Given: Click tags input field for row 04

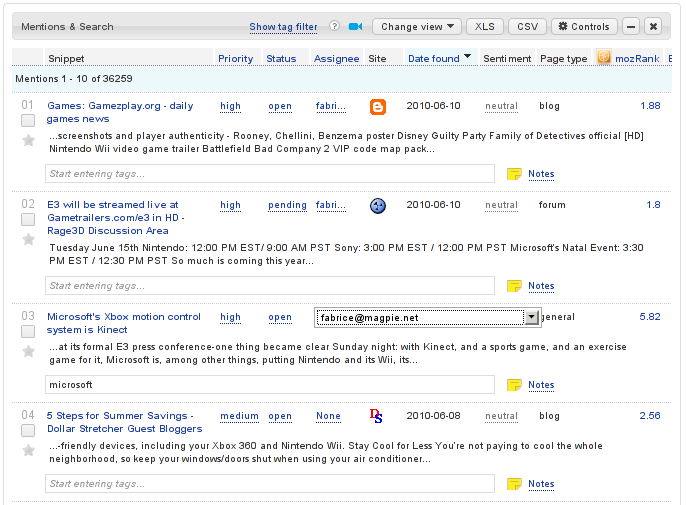Looking at the screenshot, I should pyautogui.click(x=270, y=484).
